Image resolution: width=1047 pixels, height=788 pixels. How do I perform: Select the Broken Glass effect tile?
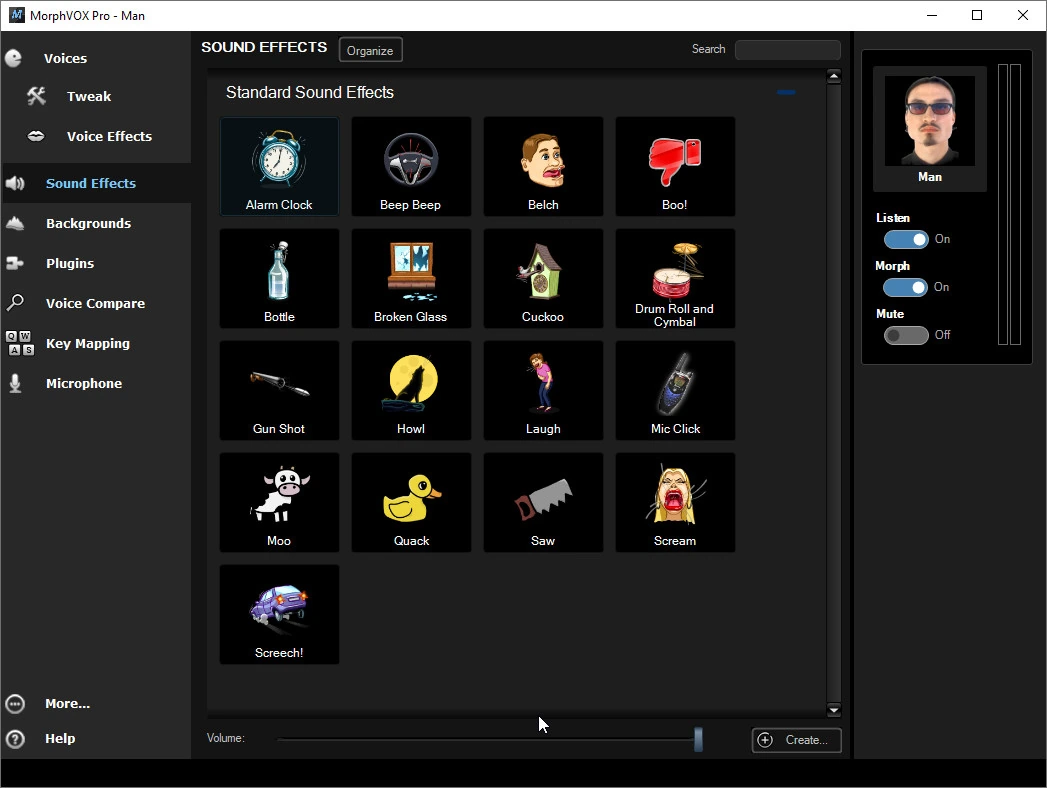(x=411, y=278)
